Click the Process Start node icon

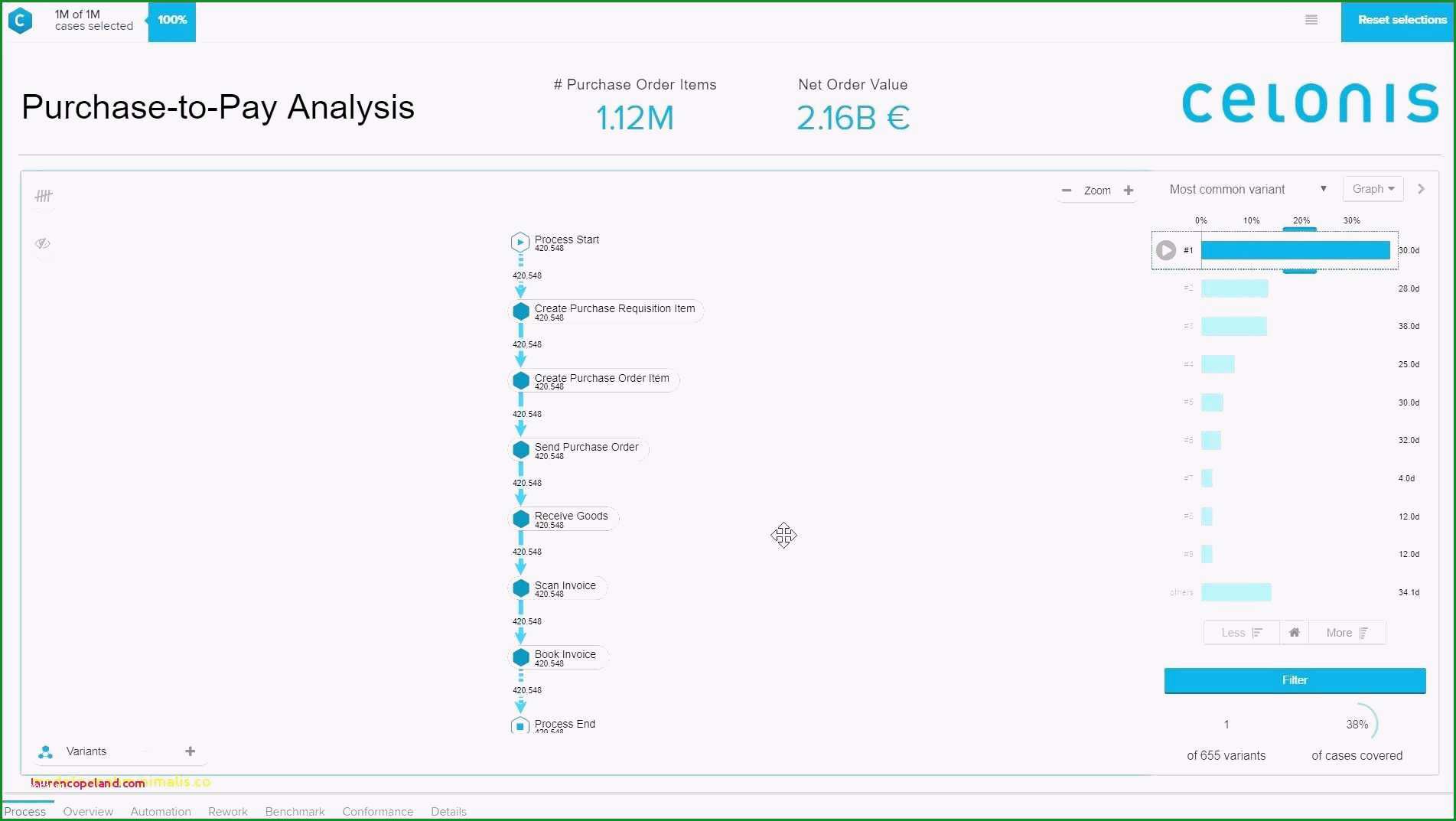tap(520, 243)
